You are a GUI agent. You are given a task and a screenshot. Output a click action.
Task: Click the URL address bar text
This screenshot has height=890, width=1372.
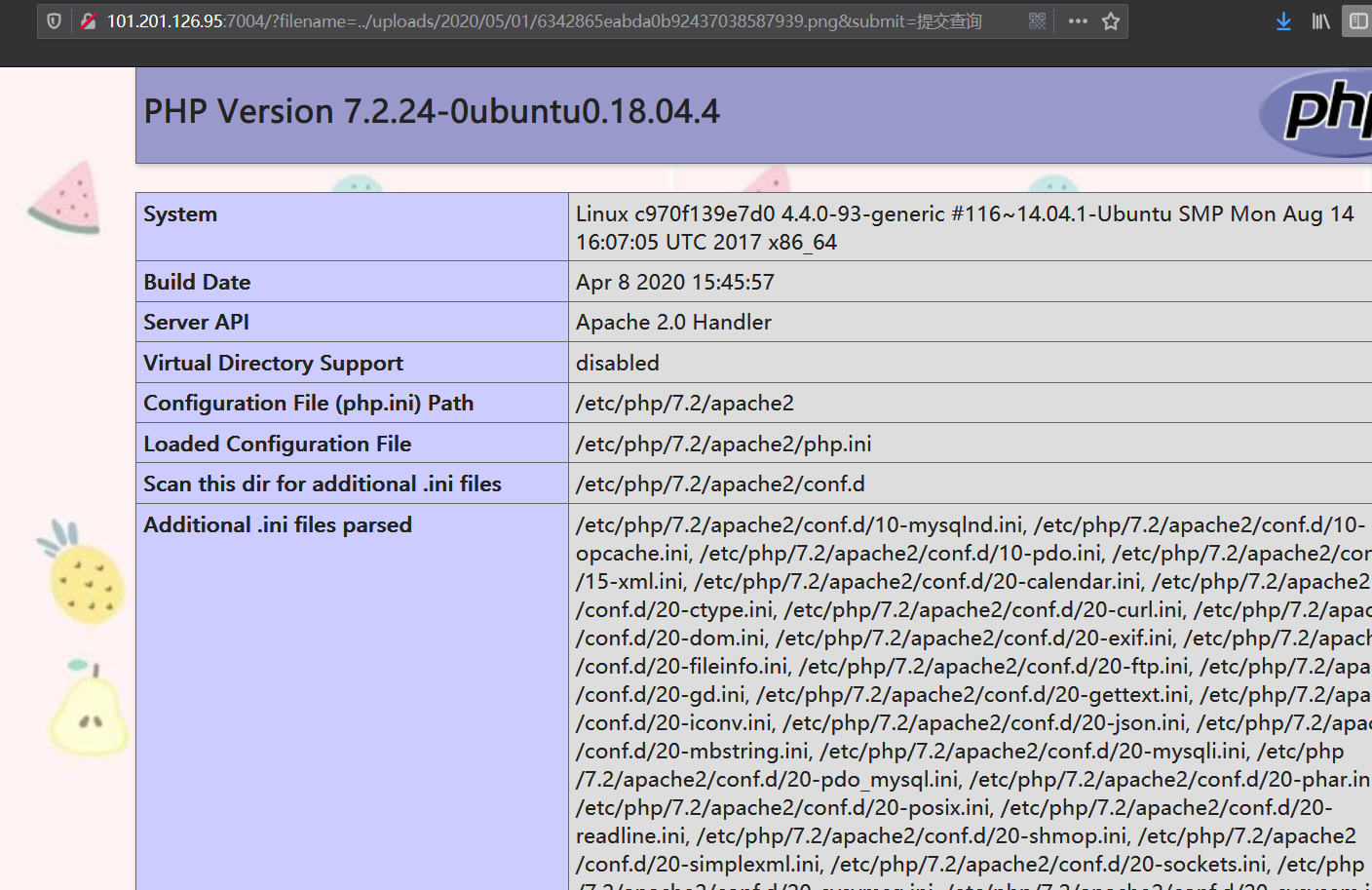coord(544,21)
